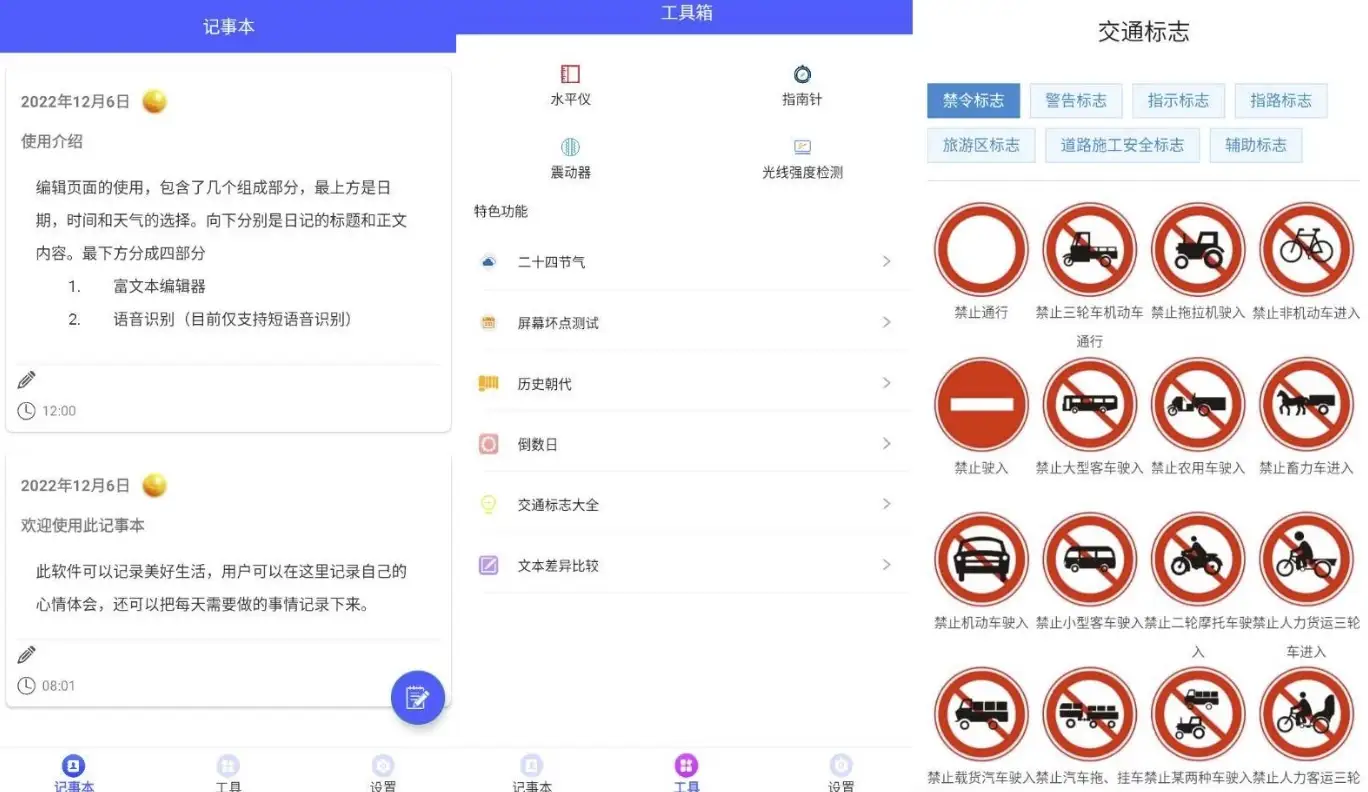This screenshot has height=792, width=1368.
Task: Expand the 交通标志大全 row
Action: point(886,505)
